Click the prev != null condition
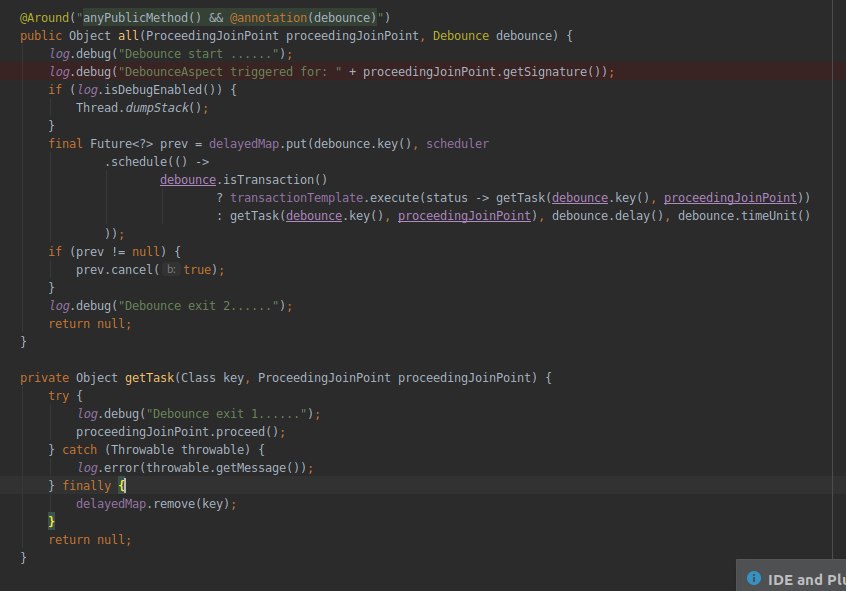Image resolution: width=846 pixels, height=591 pixels. click(x=118, y=252)
